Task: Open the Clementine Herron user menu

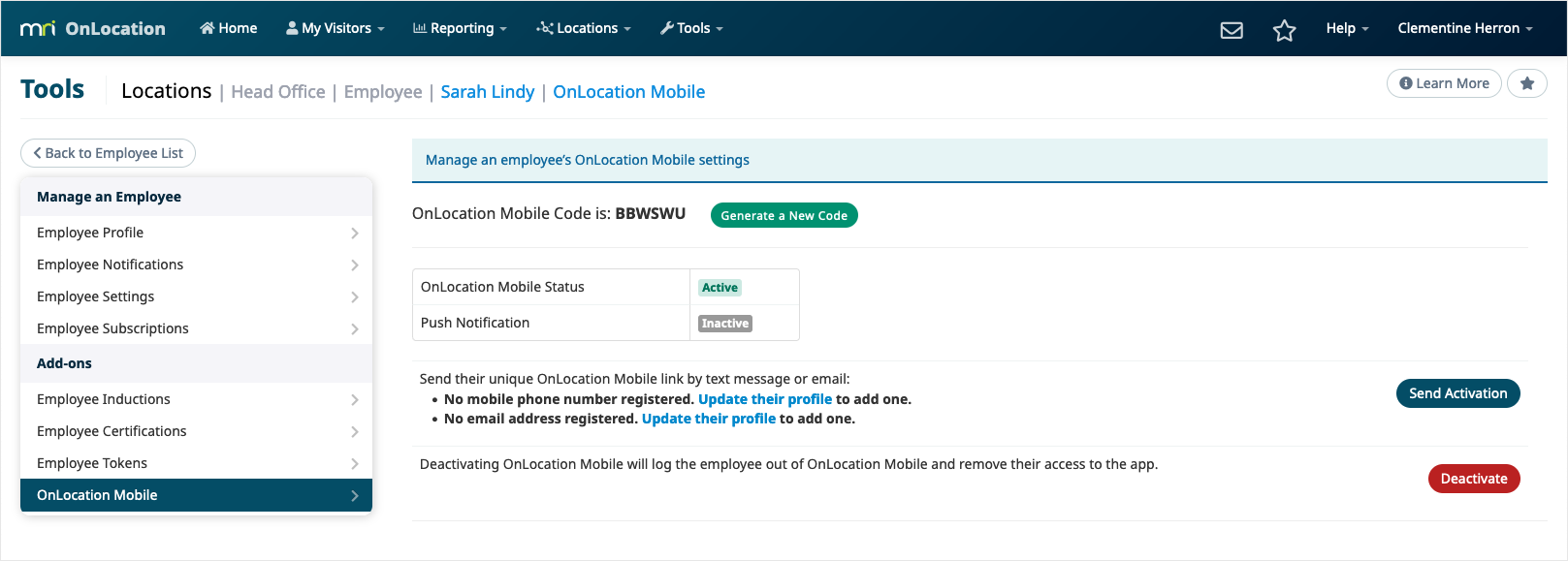Action: pos(1465,28)
